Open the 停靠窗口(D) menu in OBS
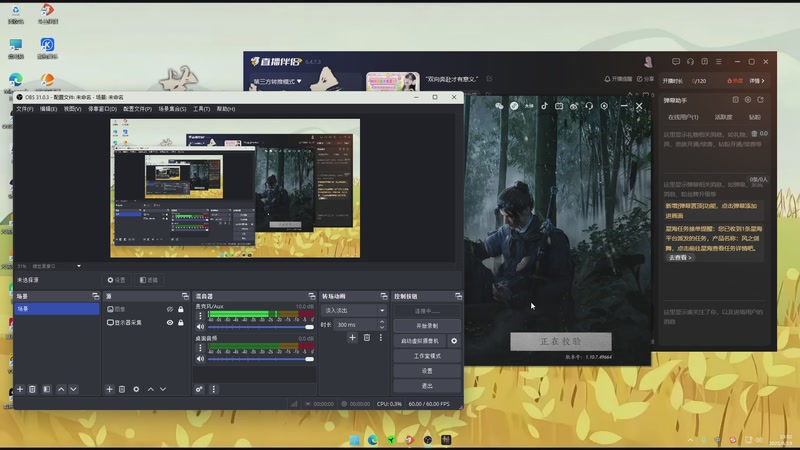Viewport: 800px width, 450px height. pos(102,109)
